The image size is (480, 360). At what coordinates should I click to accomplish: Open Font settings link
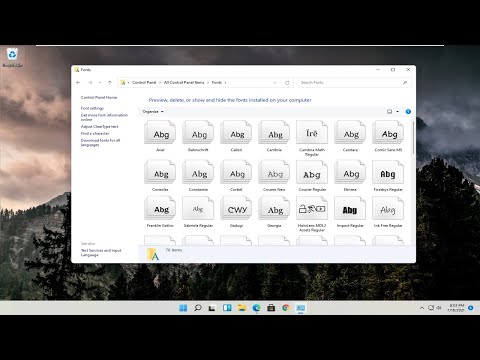pyautogui.click(x=92, y=108)
